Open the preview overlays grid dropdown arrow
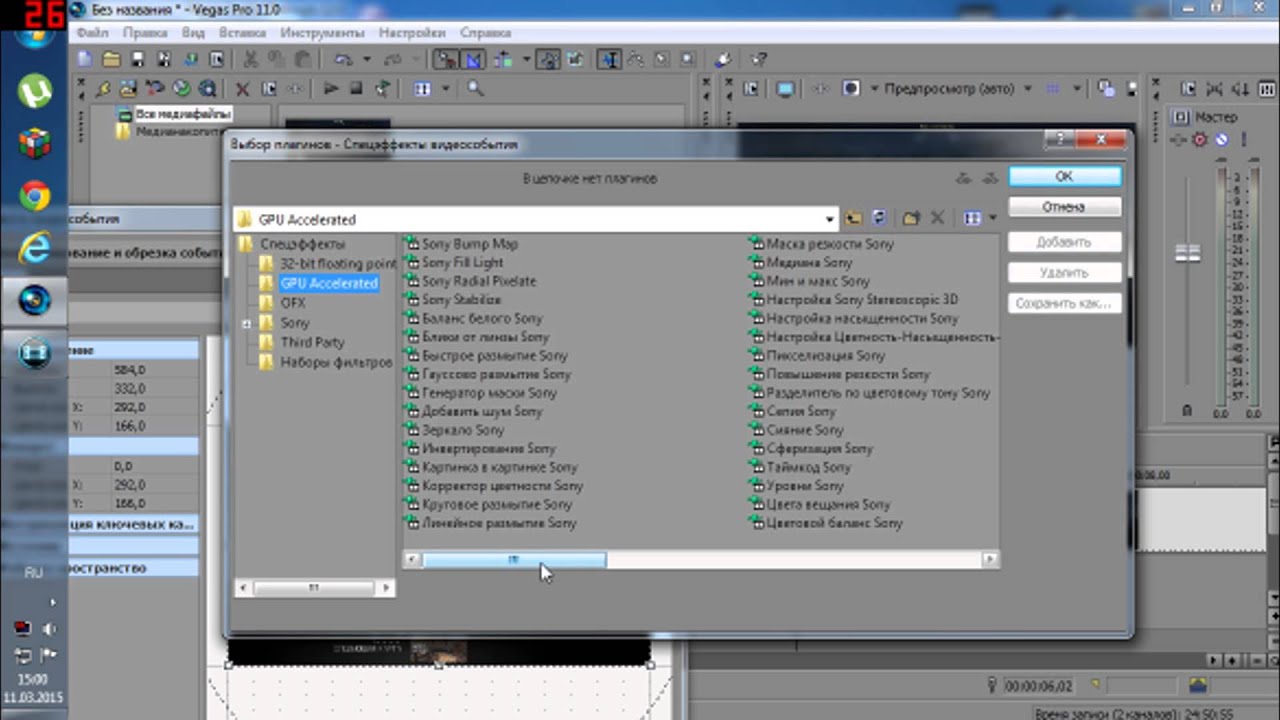1280x720 pixels. (1076, 89)
